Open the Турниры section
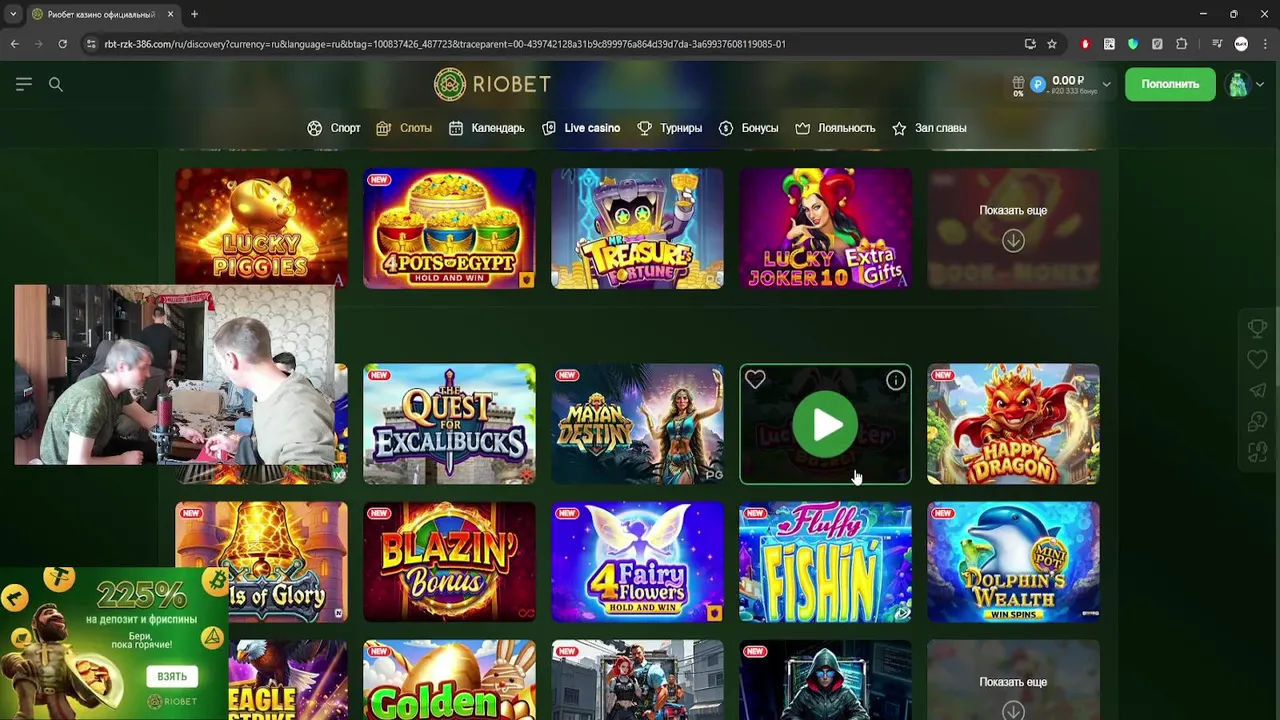The width and height of the screenshot is (1280, 720). tap(670, 128)
